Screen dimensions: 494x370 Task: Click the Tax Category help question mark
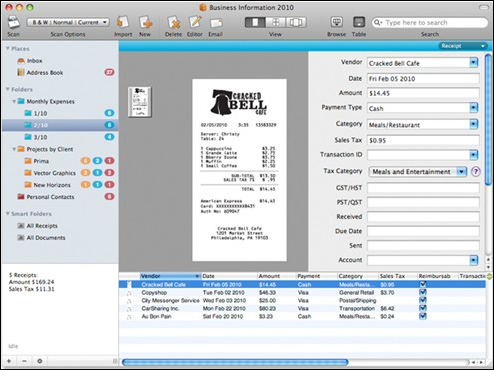point(476,172)
